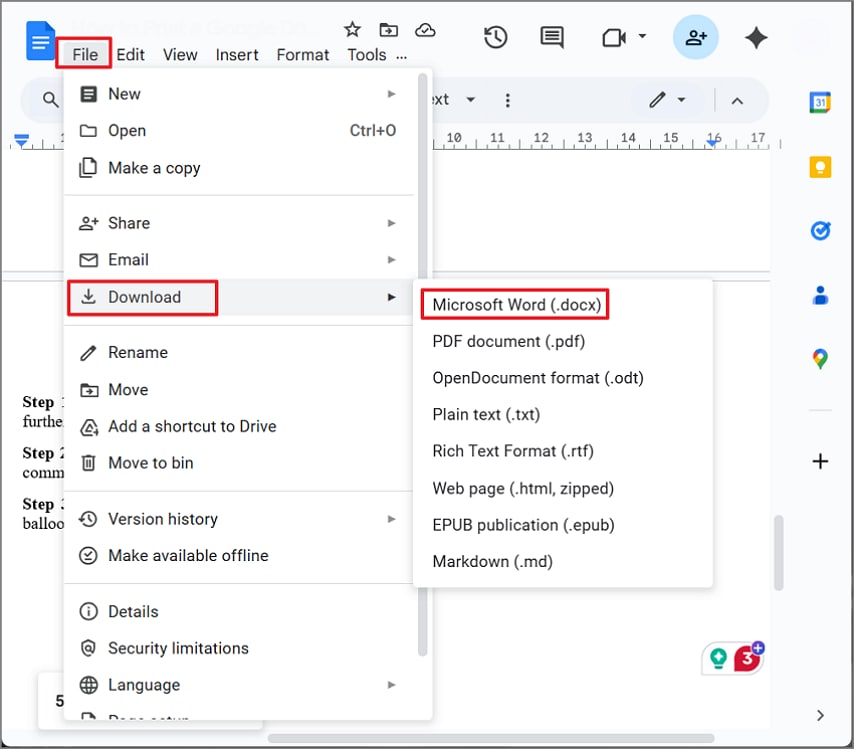
Task: Click the document search magnifier icon
Action: [x=49, y=101]
